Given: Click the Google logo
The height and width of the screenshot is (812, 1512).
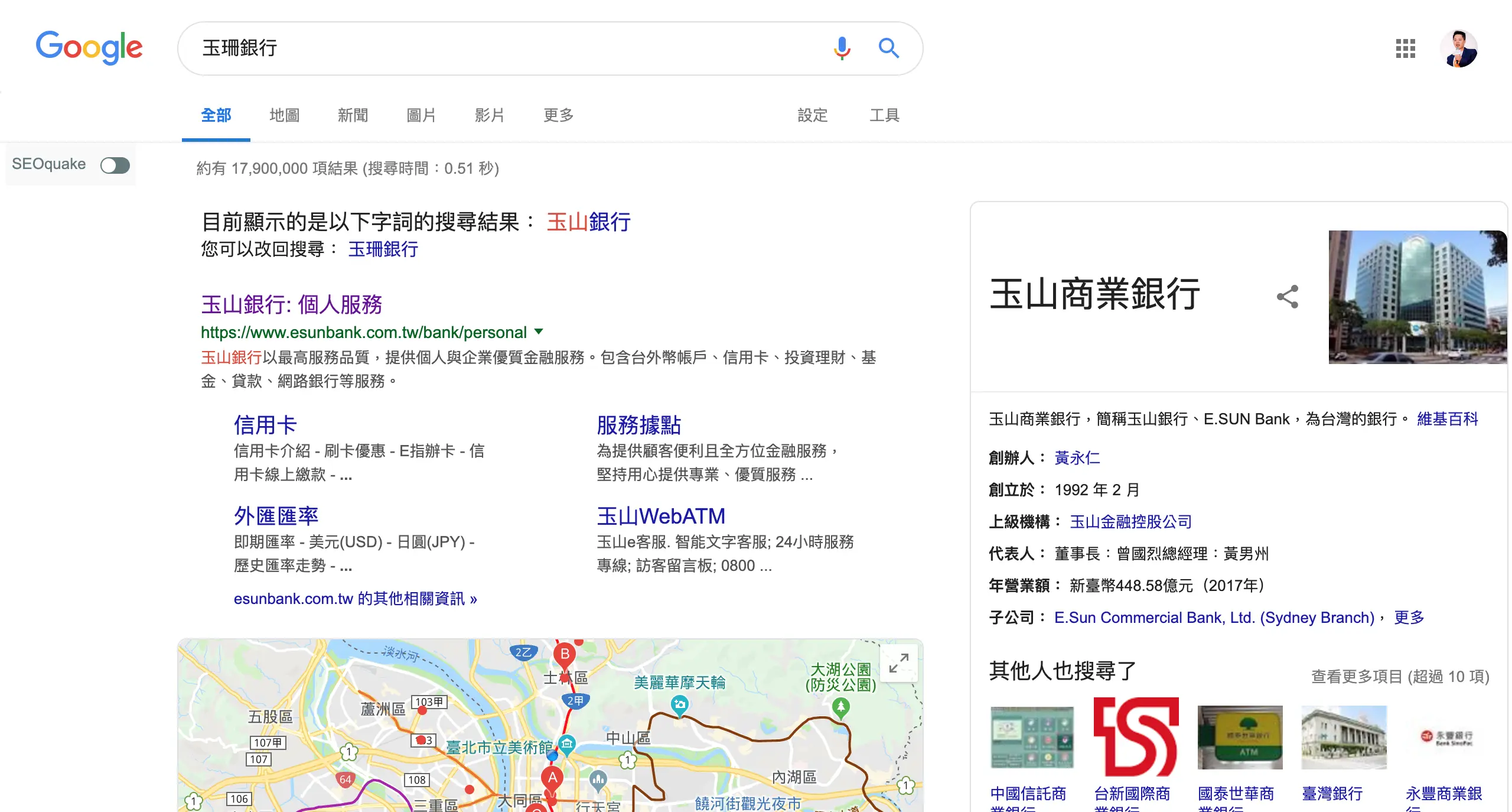Looking at the screenshot, I should tap(89, 47).
